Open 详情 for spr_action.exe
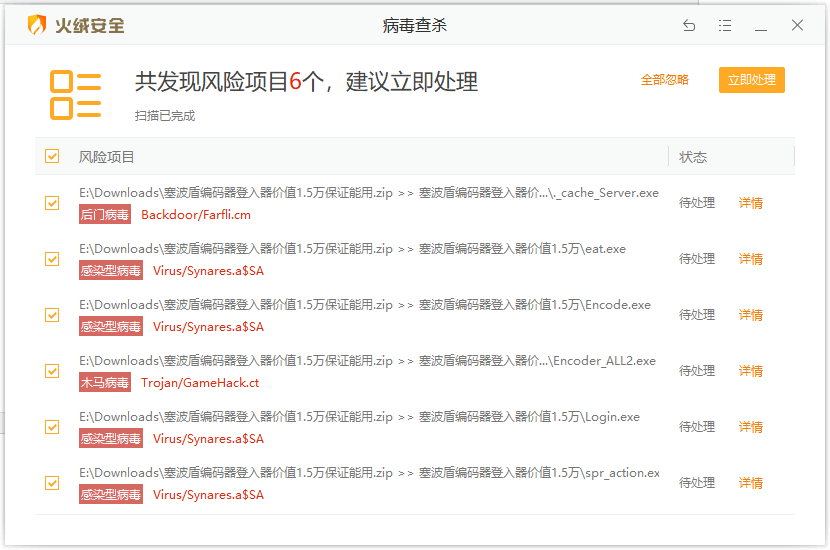 click(x=751, y=483)
